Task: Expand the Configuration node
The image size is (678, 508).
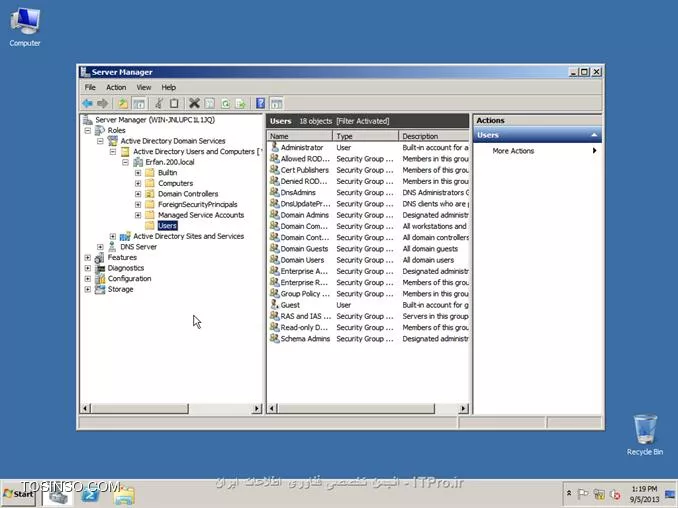Action: point(88,278)
